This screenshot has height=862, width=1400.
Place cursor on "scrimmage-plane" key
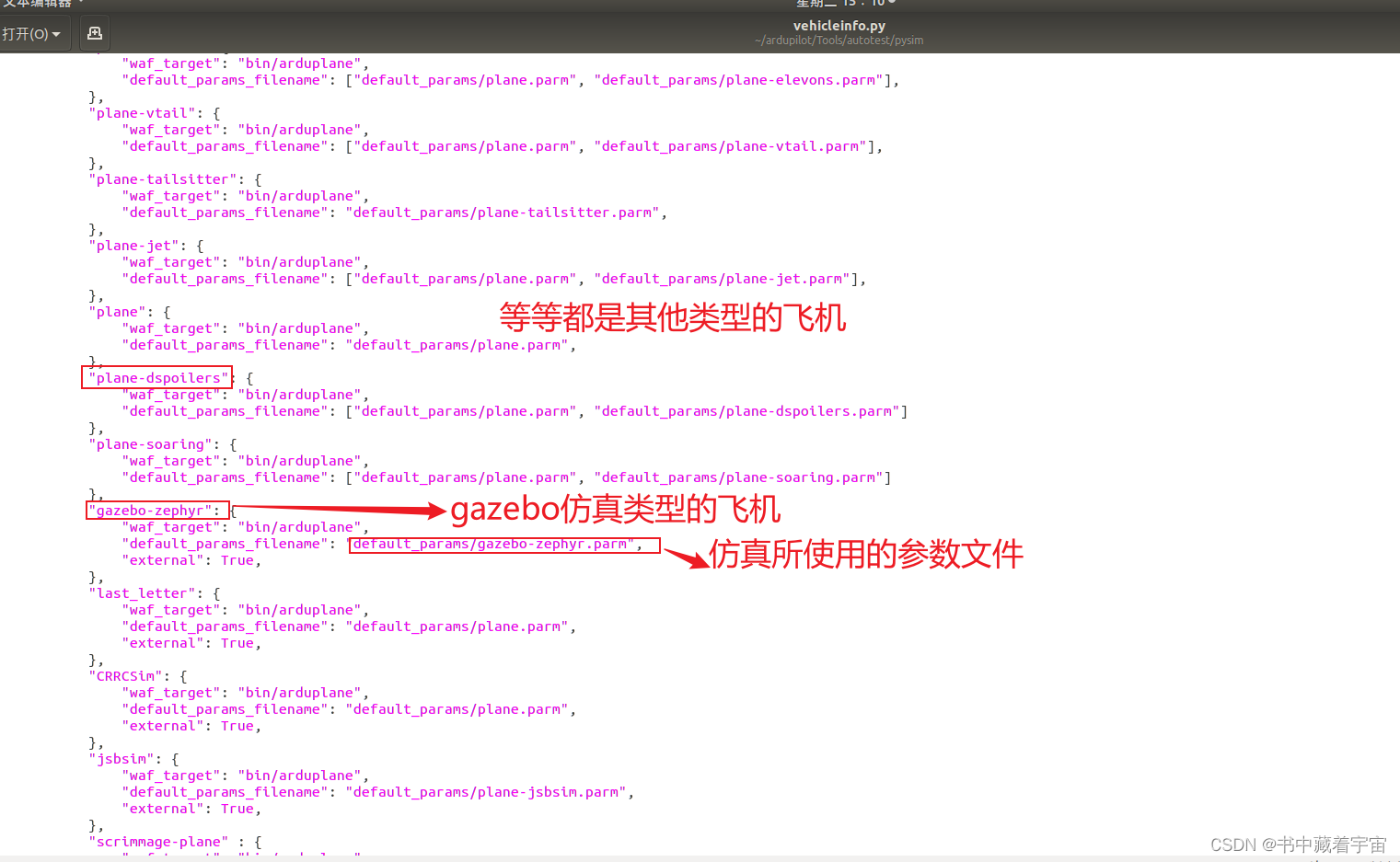(x=159, y=842)
